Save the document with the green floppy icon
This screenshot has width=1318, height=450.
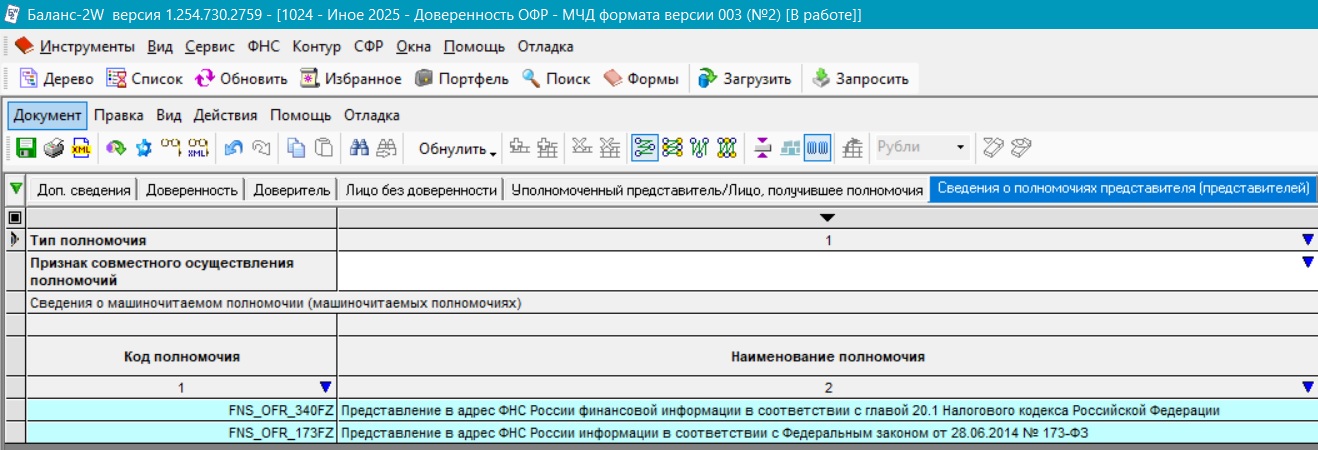pyautogui.click(x=27, y=148)
